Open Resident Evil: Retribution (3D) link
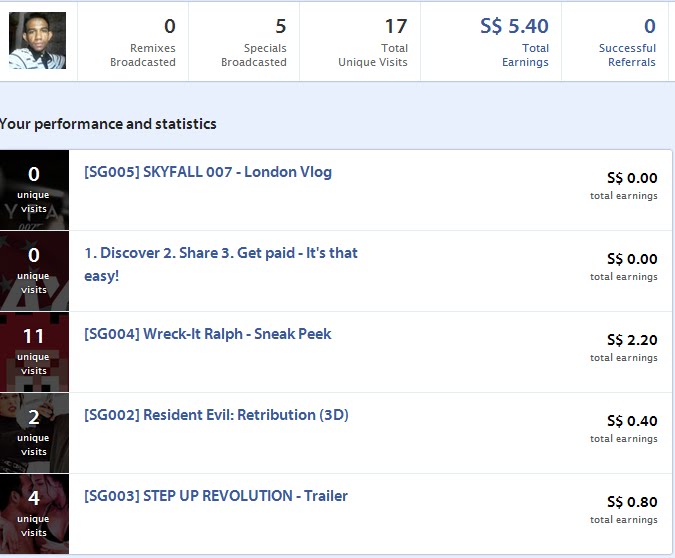675x558 pixels. tap(216, 415)
